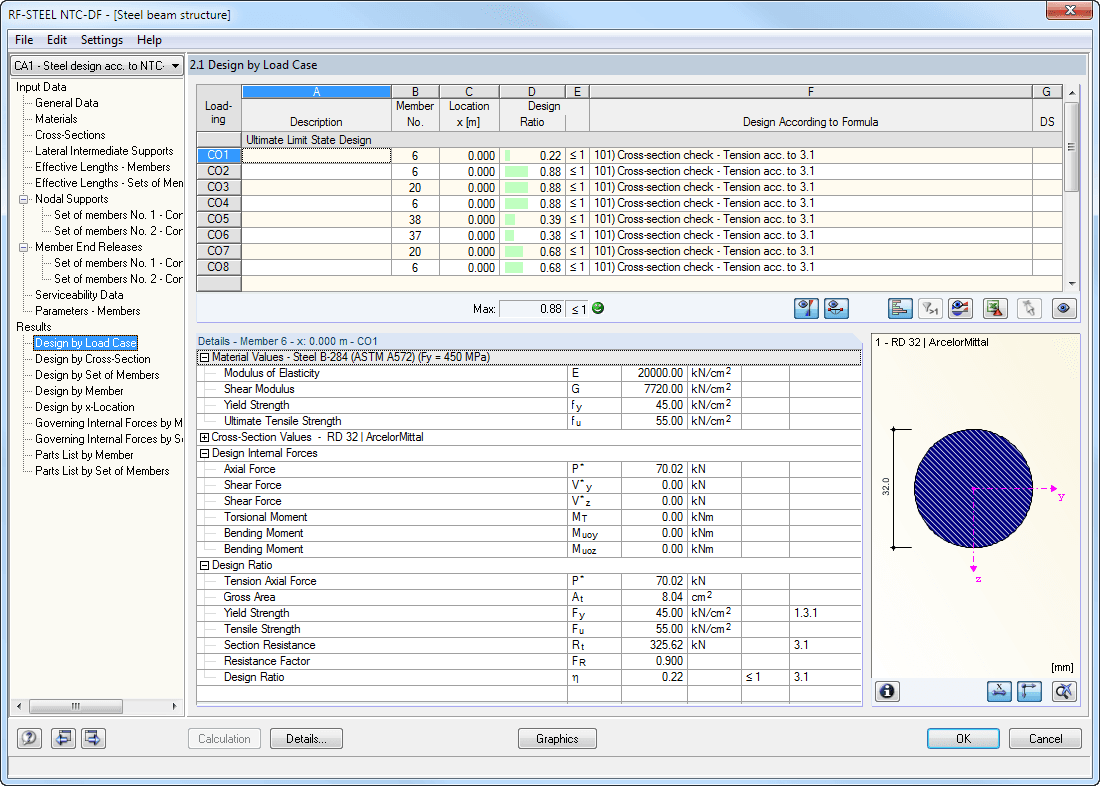The image size is (1100, 786).
Task: Toggle results display with the flagged eye icon
Action: 806,308
